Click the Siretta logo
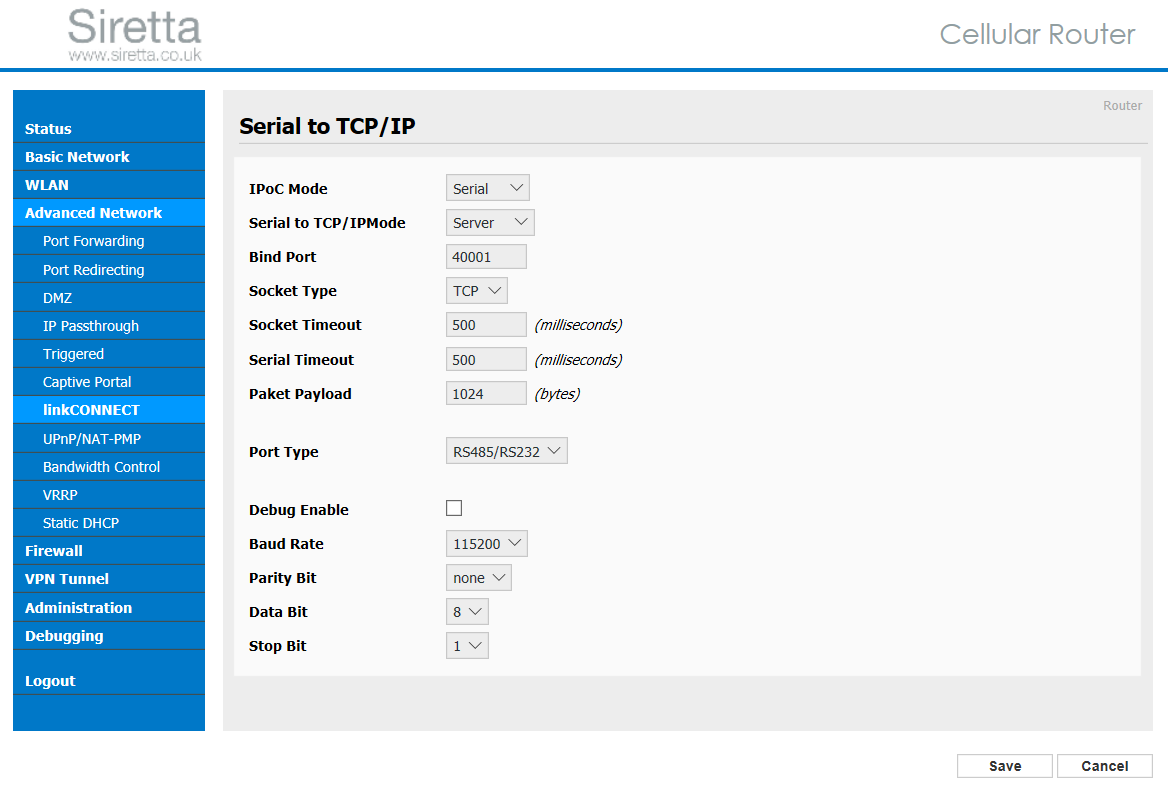Viewport: 1168px width, 791px height. (135, 35)
